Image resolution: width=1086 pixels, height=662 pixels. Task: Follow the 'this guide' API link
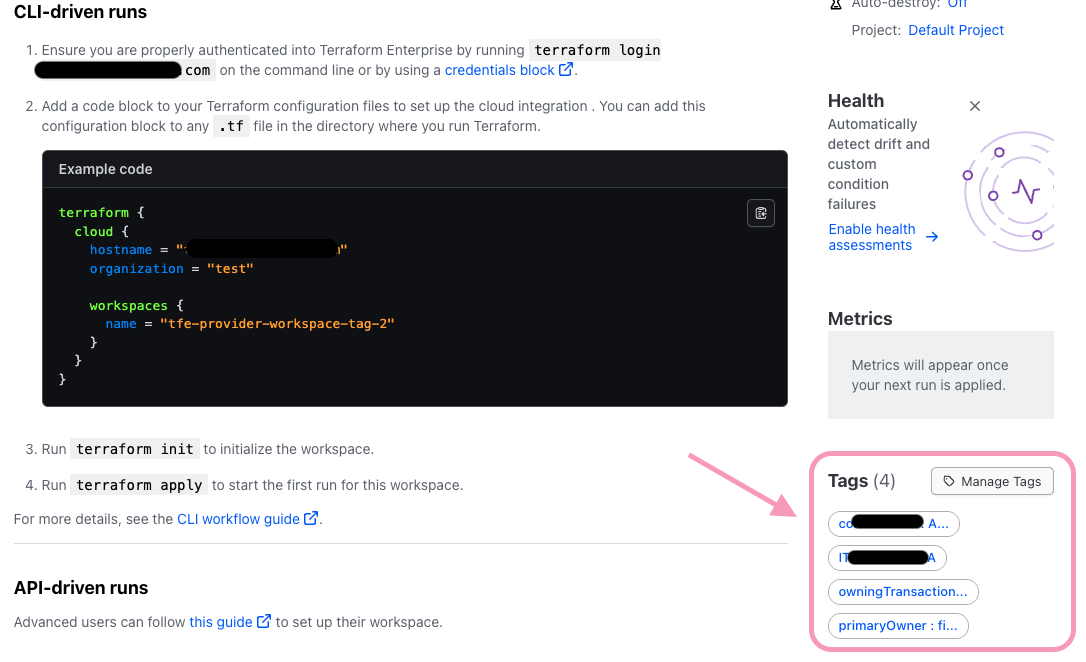(x=221, y=622)
